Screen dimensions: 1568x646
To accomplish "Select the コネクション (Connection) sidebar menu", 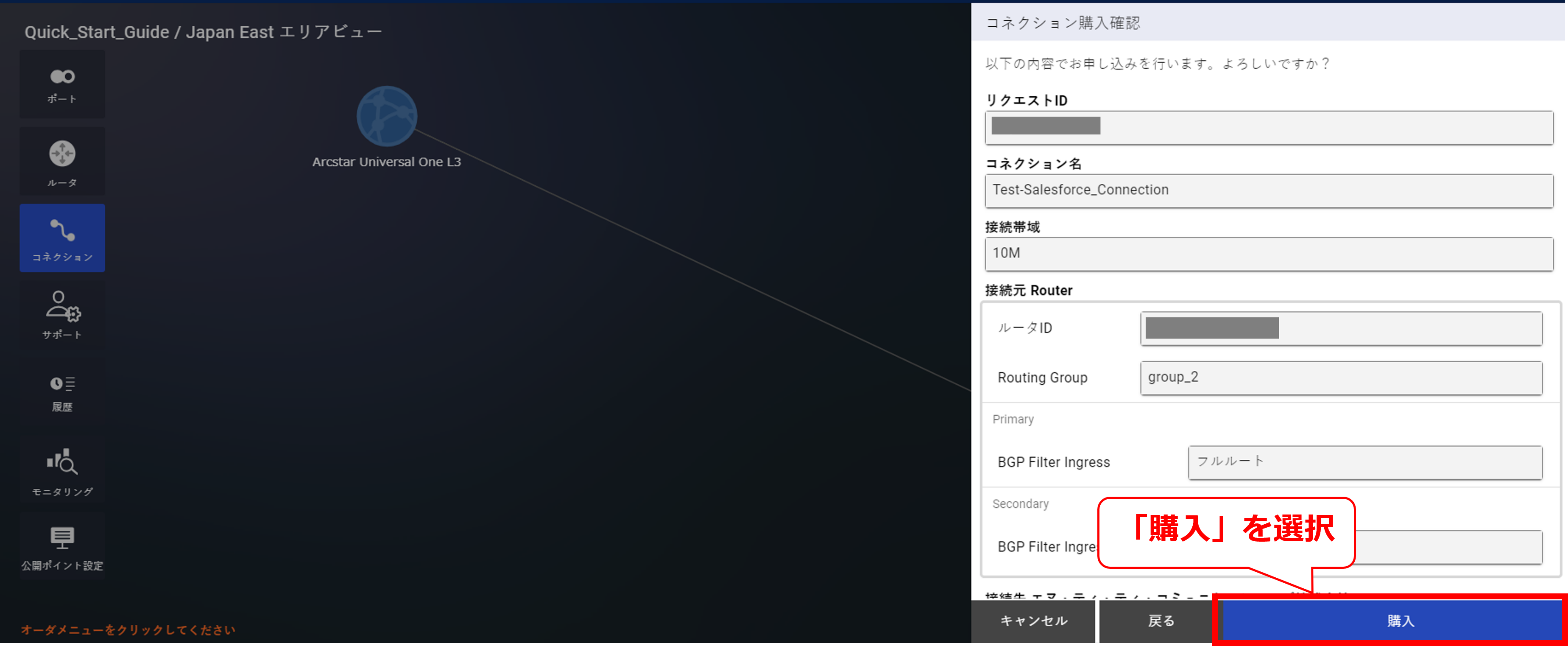I will pyautogui.click(x=62, y=238).
